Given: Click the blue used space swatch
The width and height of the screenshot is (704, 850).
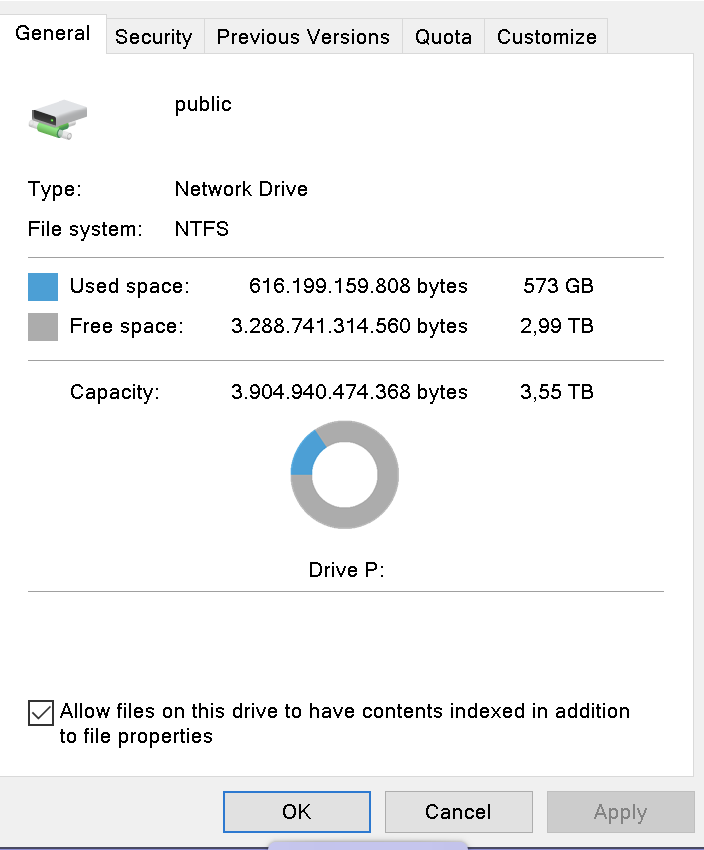Looking at the screenshot, I should 43,287.
